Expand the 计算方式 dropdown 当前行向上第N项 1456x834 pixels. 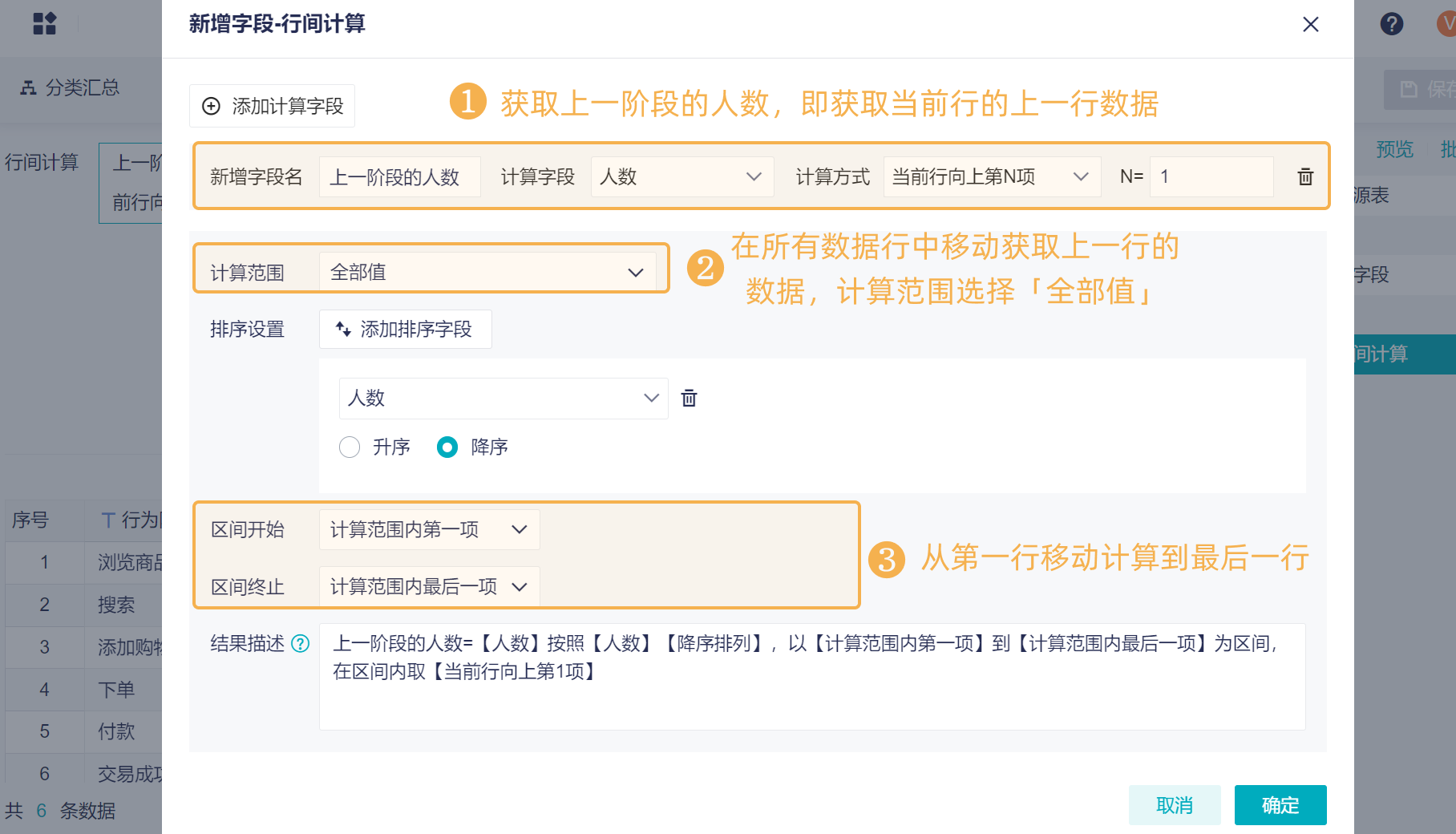(x=991, y=176)
